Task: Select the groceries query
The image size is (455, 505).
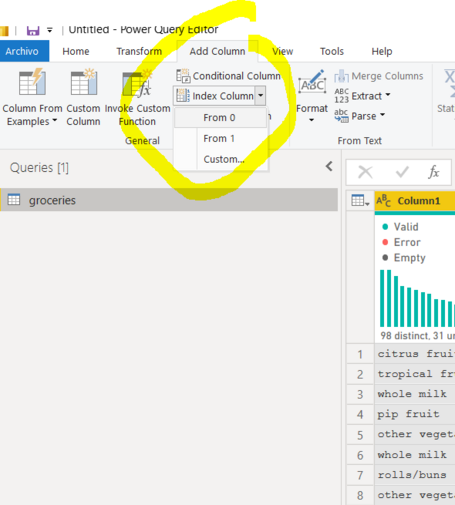Action: [x=169, y=200]
